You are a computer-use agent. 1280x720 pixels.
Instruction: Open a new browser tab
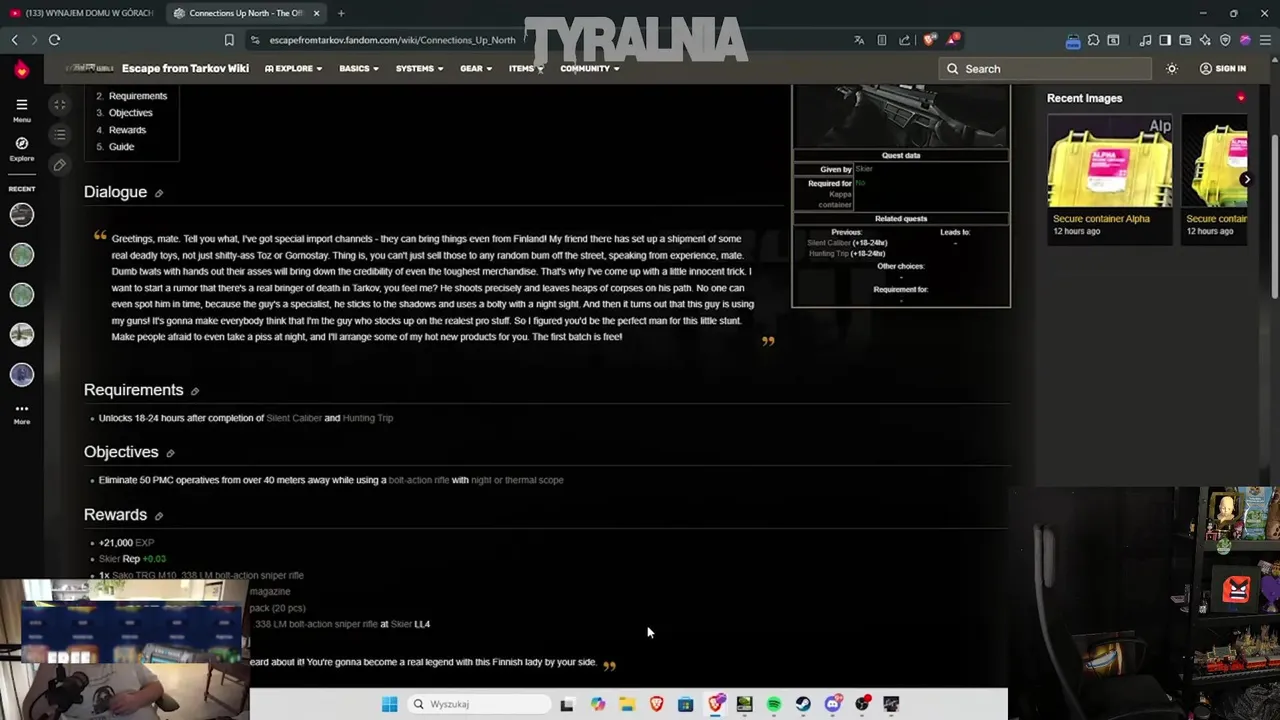coord(341,13)
